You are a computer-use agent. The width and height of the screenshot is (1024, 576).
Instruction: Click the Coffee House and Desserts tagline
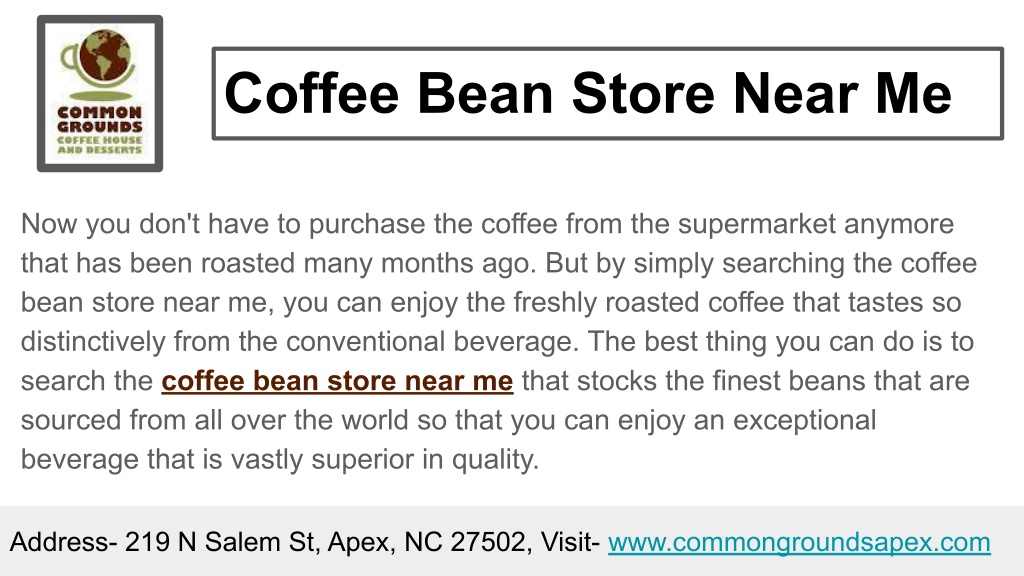tap(99, 145)
